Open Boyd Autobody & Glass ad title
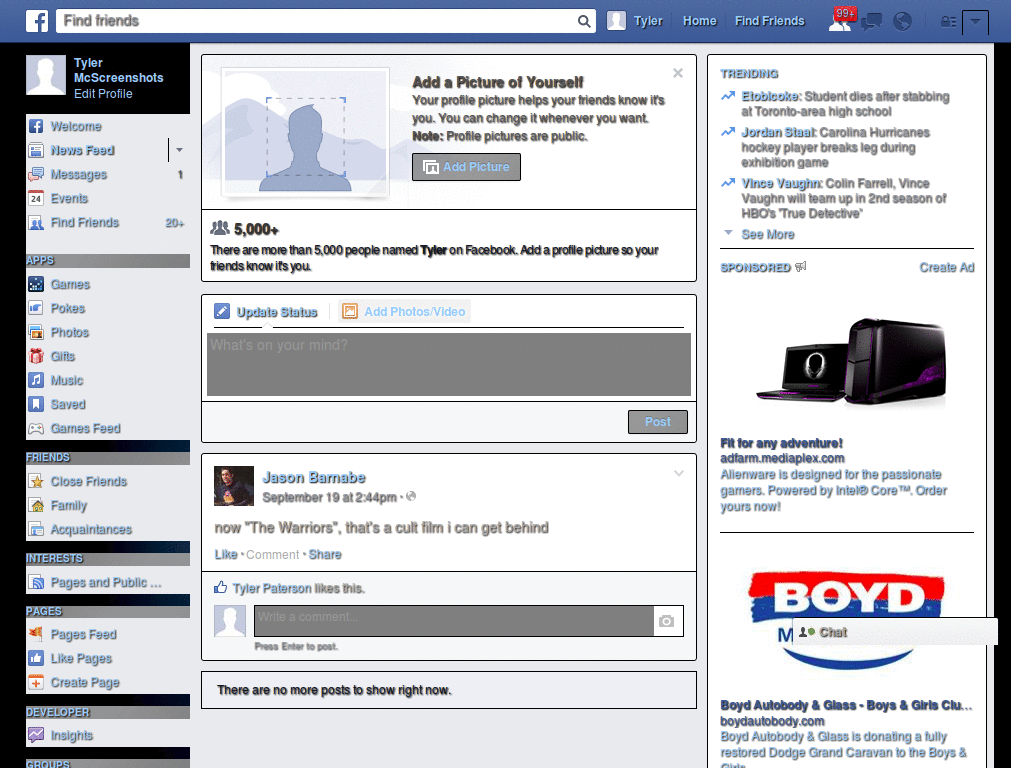The width and height of the screenshot is (1024, 768). pos(846,705)
